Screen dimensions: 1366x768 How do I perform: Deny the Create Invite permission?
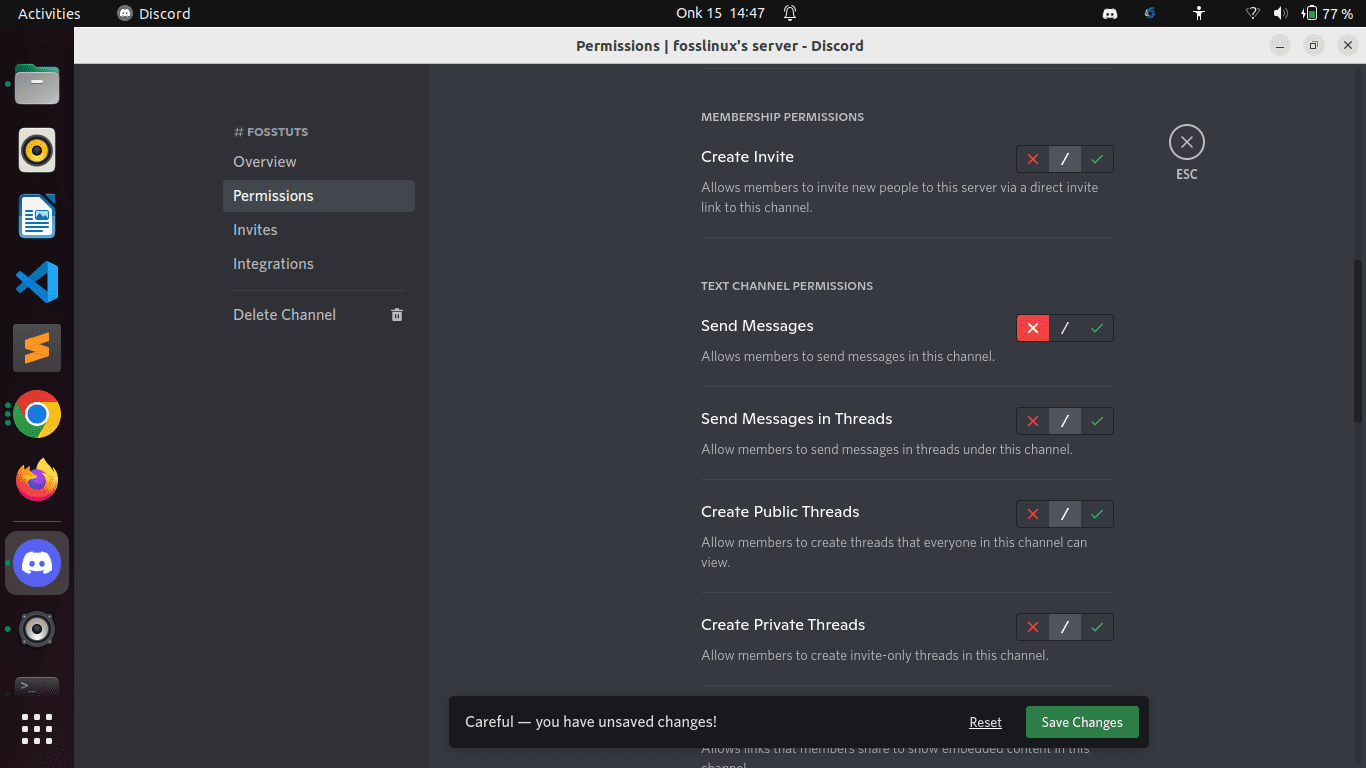pyautogui.click(x=1033, y=159)
